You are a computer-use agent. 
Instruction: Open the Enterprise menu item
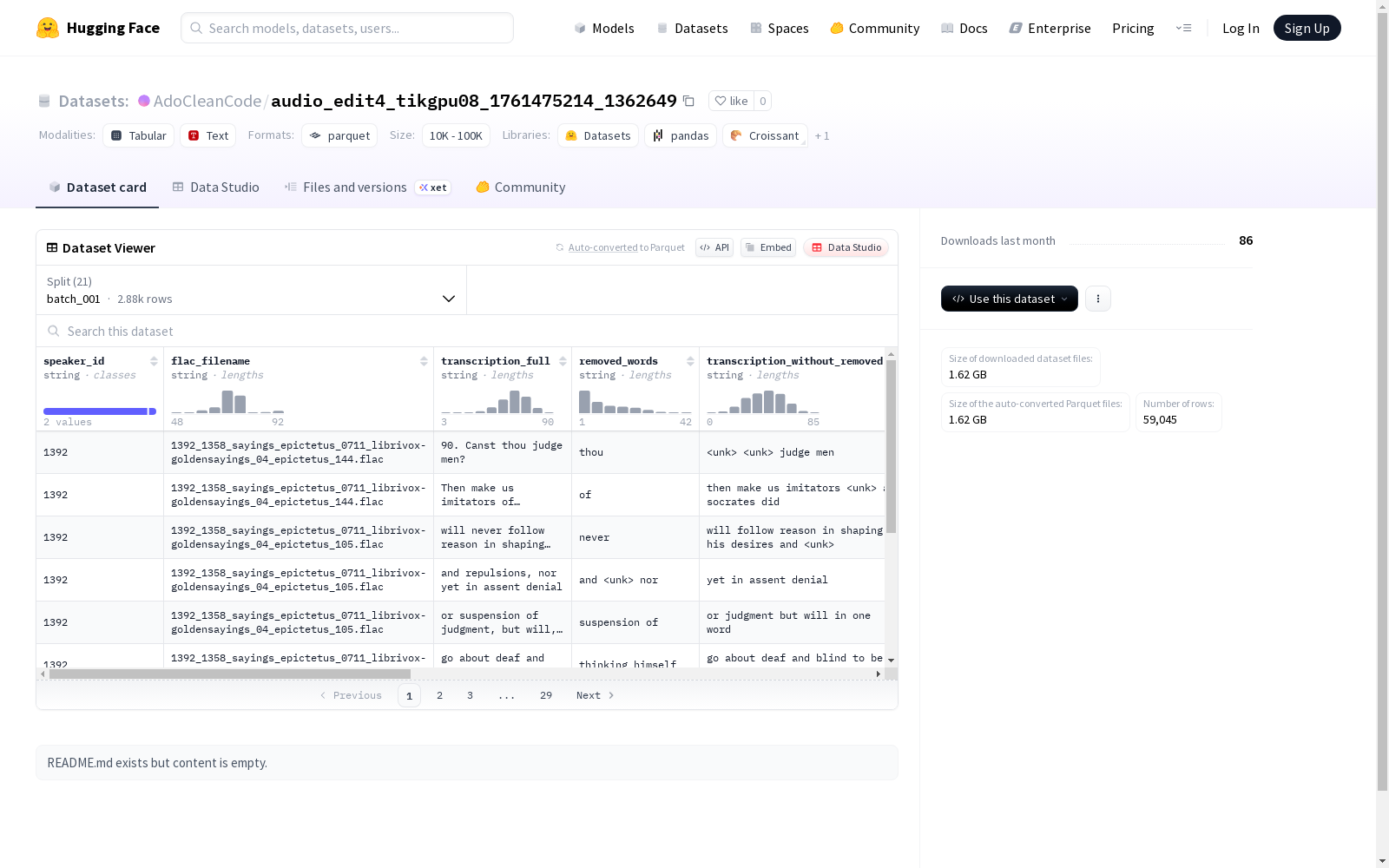coord(1050,28)
